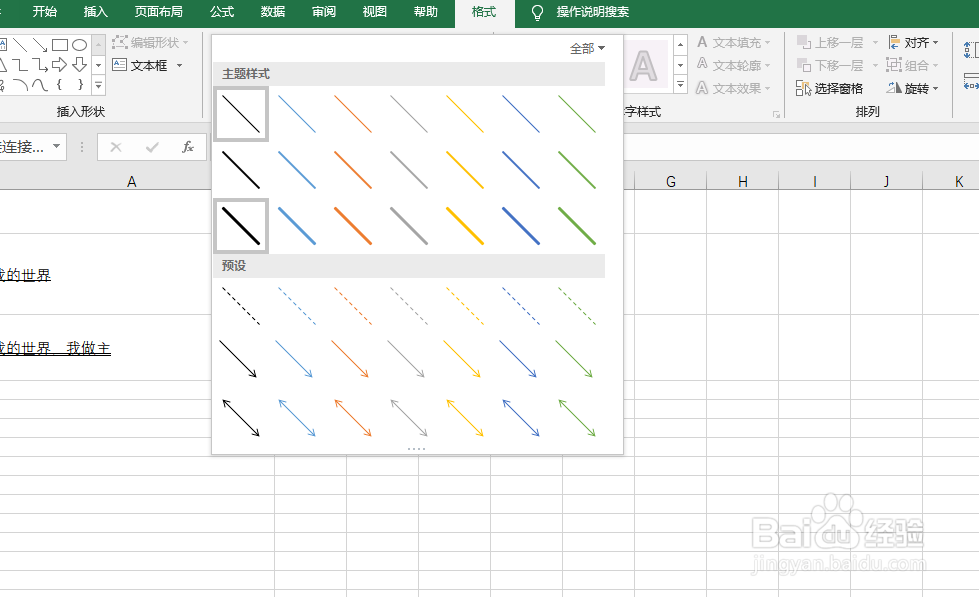
Task: Open the 公式 (Formulas) tab
Action: click(x=222, y=12)
